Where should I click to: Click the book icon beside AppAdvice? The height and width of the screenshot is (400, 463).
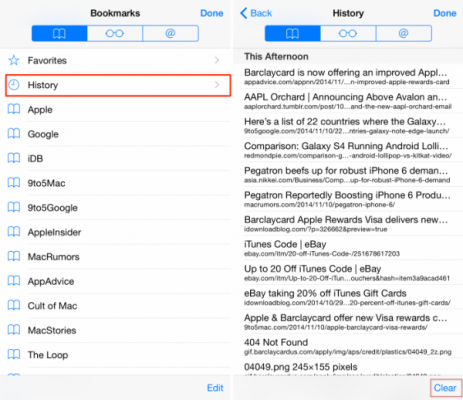(x=14, y=281)
